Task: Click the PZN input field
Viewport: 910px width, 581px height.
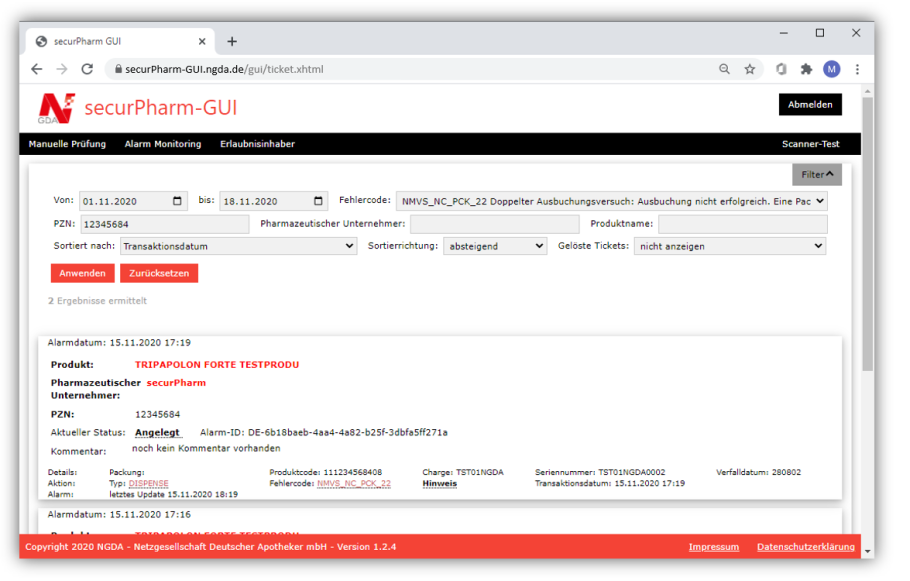Action: [x=165, y=224]
